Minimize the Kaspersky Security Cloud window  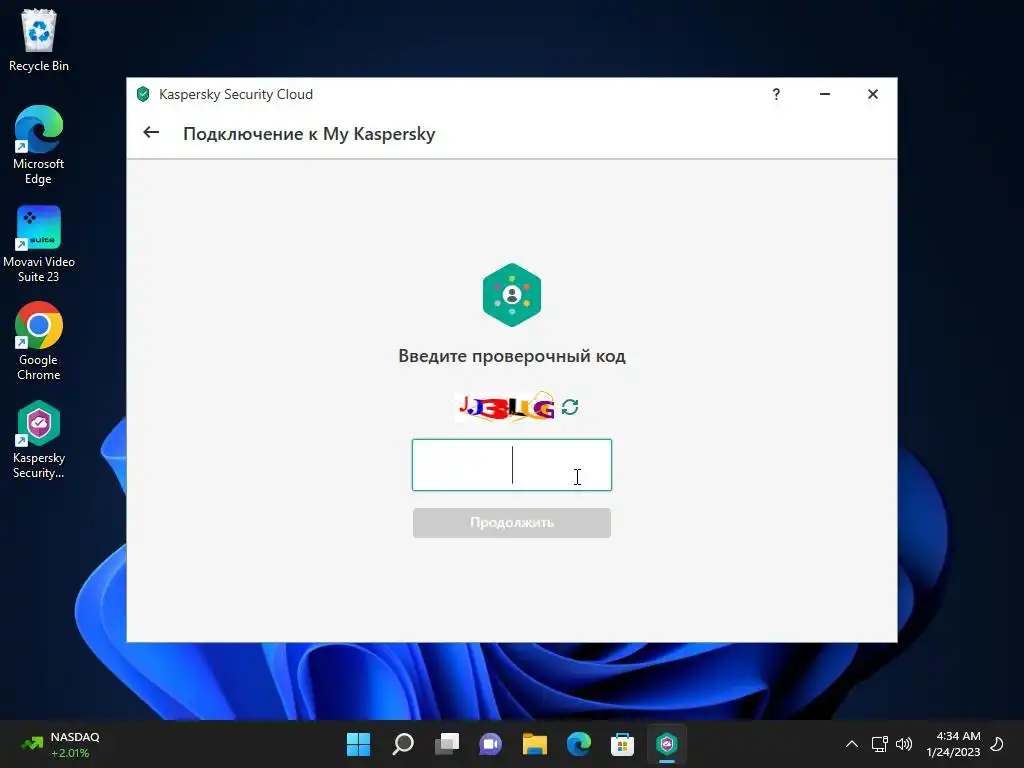[825, 94]
